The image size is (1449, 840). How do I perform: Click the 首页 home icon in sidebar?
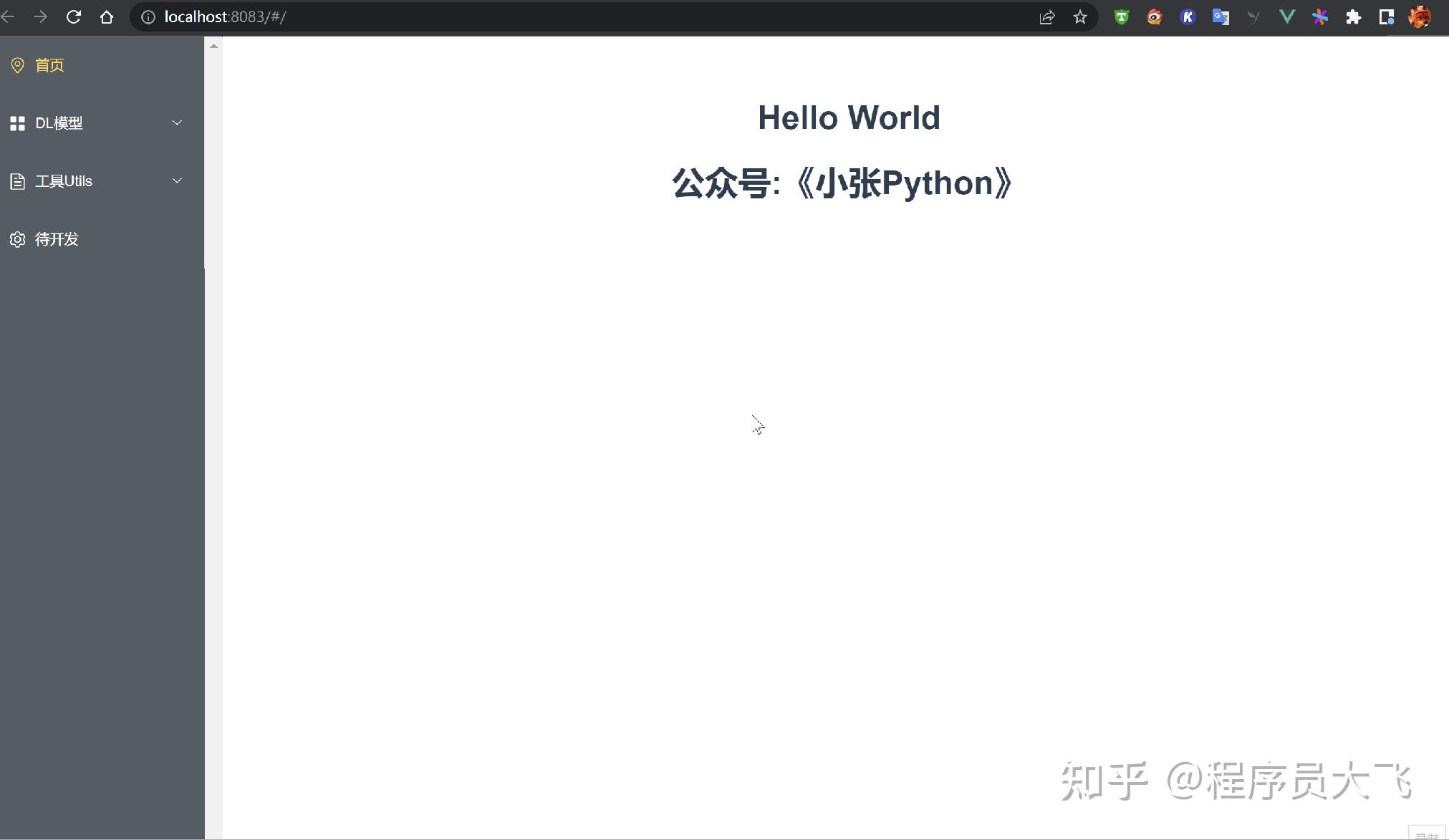17,64
